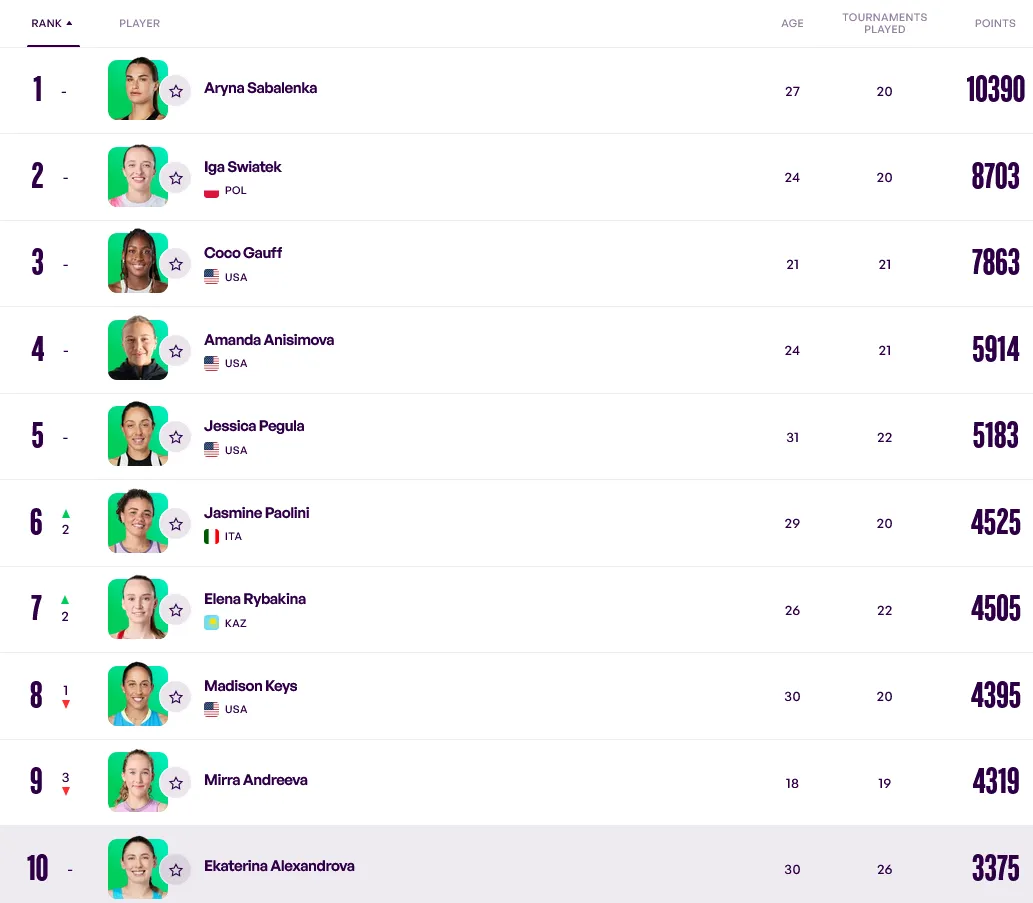Click Mirra Andreeva's star icon
1033x903 pixels.
(176, 783)
